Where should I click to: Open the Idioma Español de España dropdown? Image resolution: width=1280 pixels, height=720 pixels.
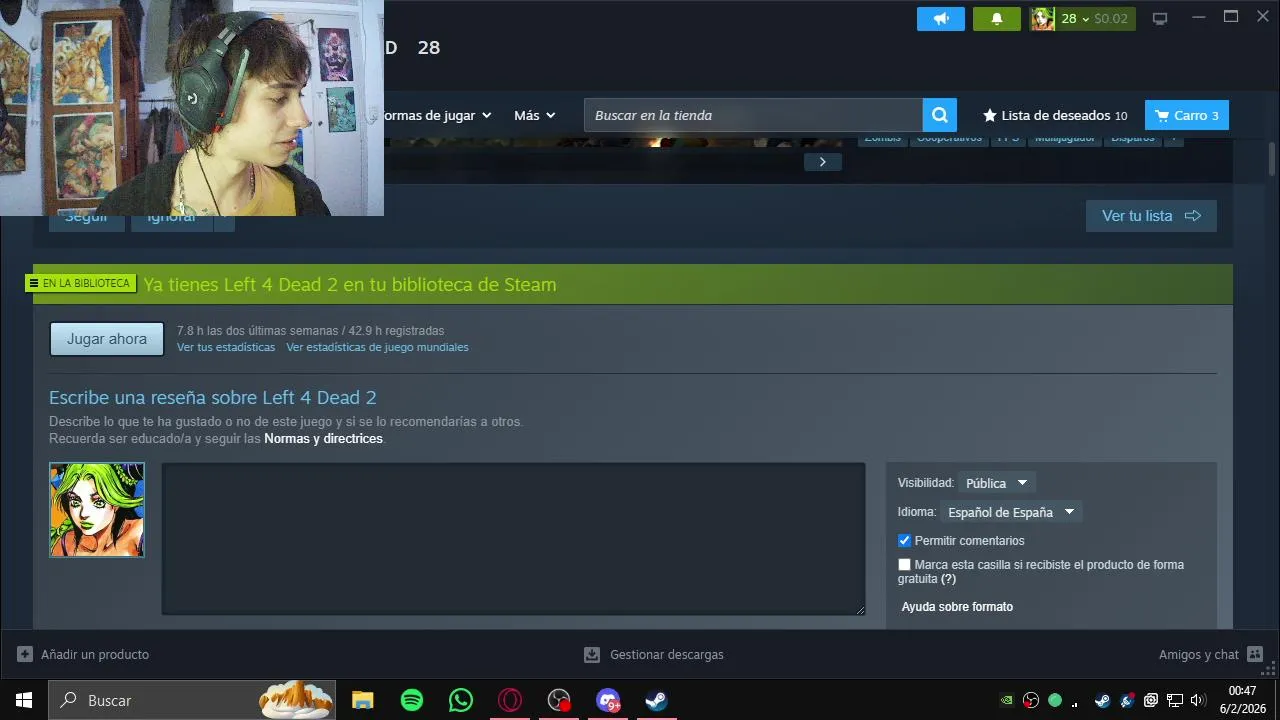coord(1011,512)
